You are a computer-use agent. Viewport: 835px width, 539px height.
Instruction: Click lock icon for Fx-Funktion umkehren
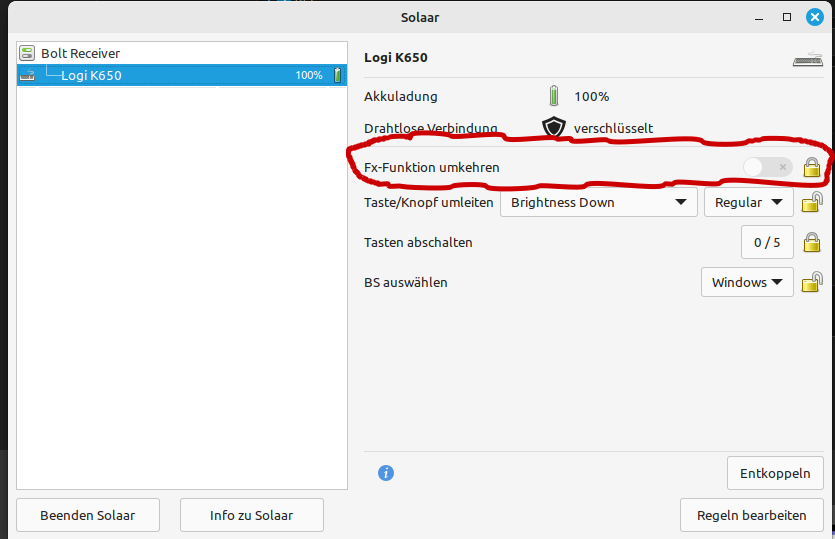(812, 167)
